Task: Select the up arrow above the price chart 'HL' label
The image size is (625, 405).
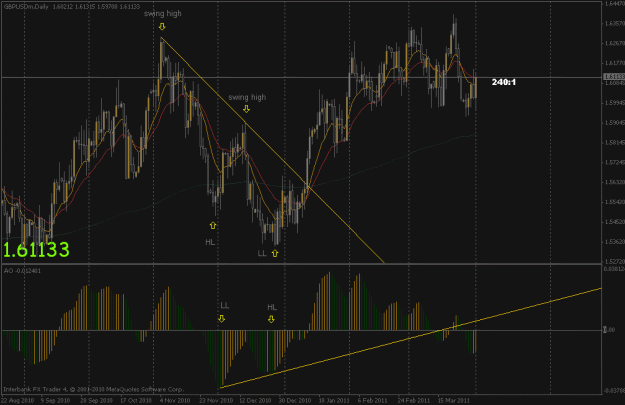Action: click(x=213, y=226)
